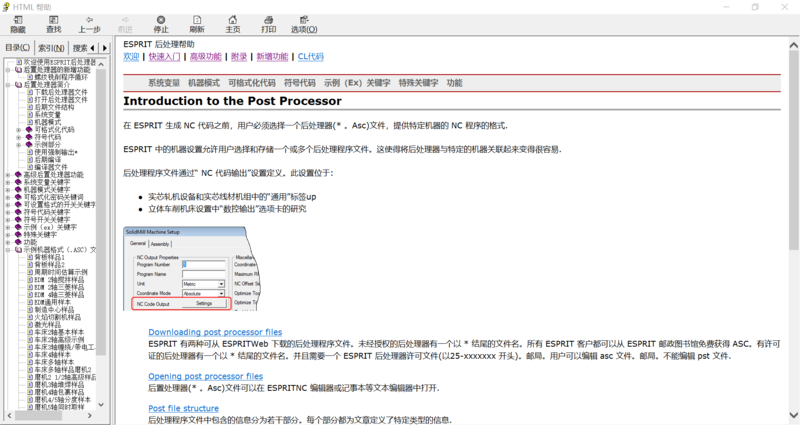Click the content pane vertical scrollbar

tap(793, 200)
